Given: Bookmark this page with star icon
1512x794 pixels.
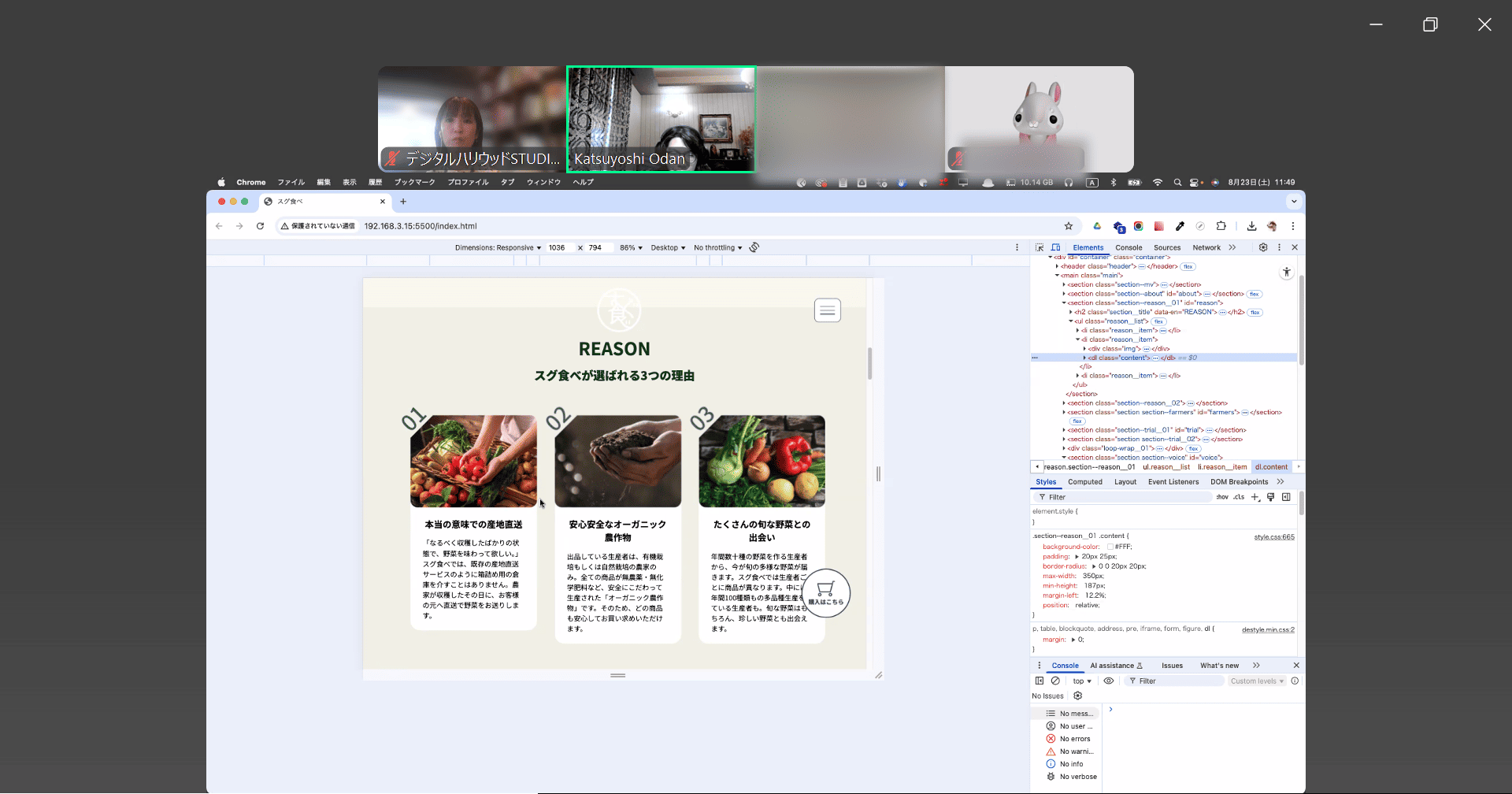Looking at the screenshot, I should click(x=1069, y=226).
